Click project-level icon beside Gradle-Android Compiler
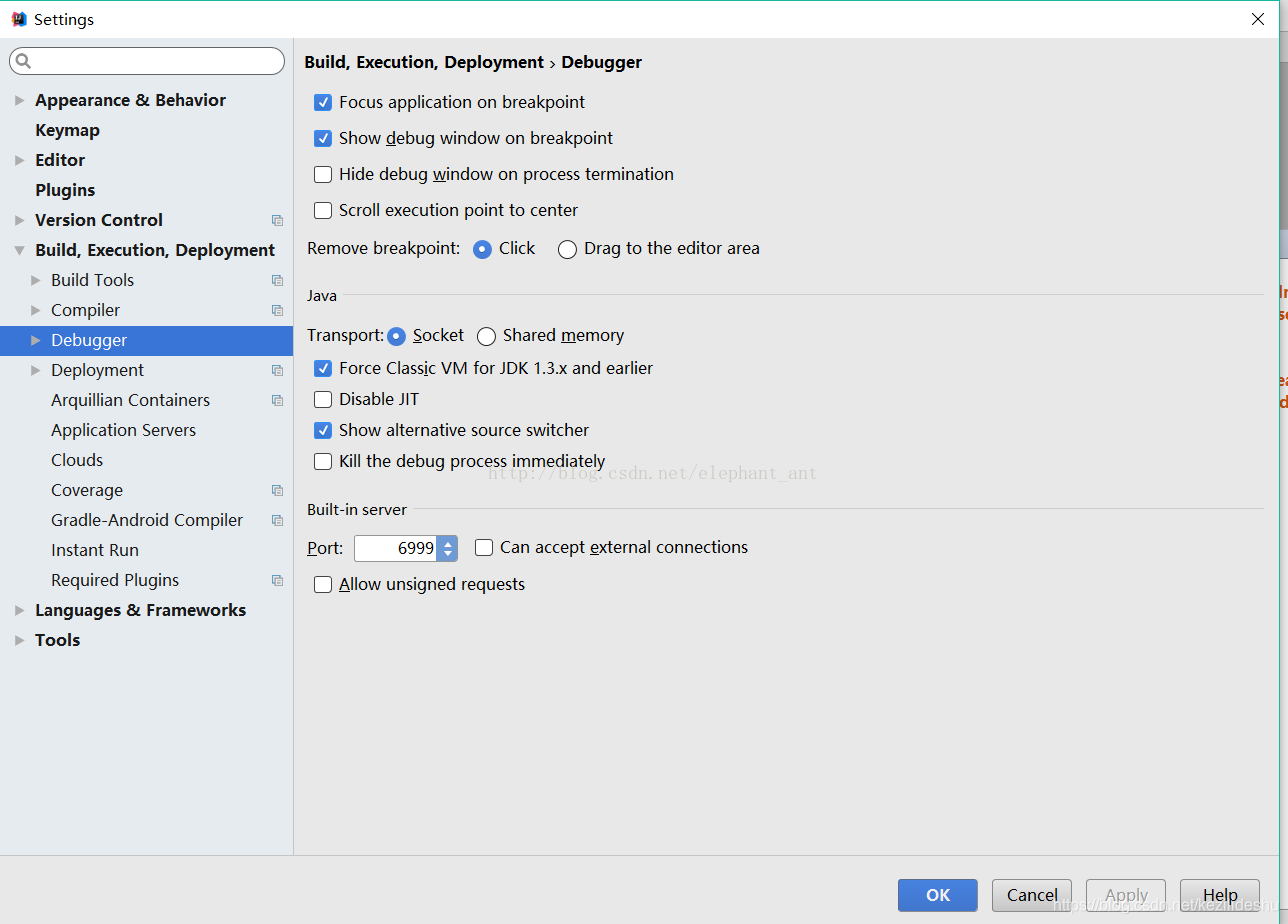 (x=277, y=520)
